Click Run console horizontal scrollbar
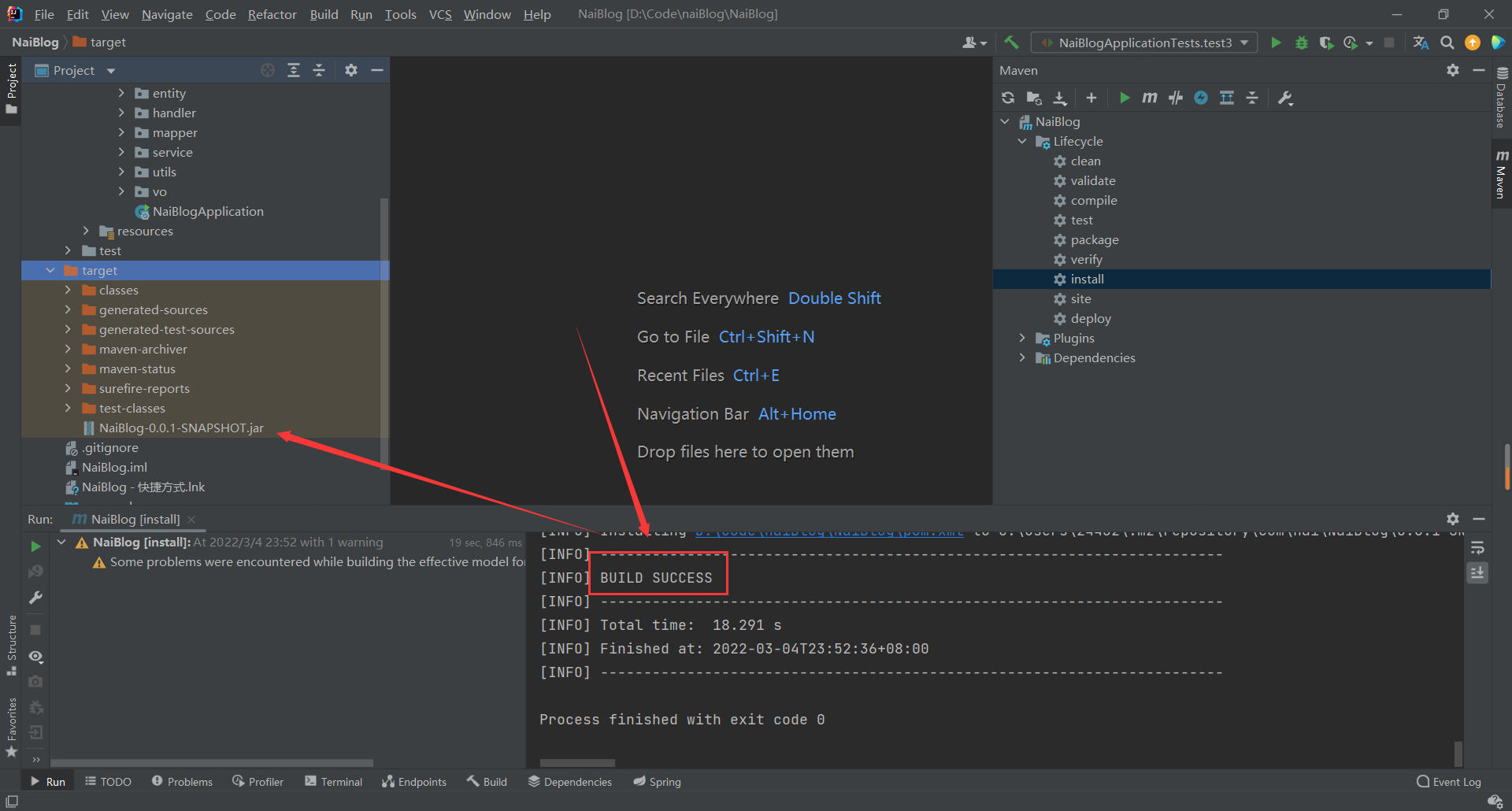This screenshot has height=811, width=1512. (x=577, y=762)
